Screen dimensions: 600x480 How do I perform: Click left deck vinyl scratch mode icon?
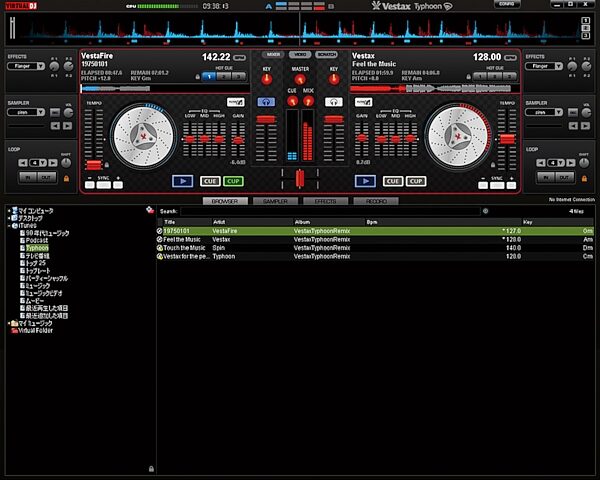236,102
